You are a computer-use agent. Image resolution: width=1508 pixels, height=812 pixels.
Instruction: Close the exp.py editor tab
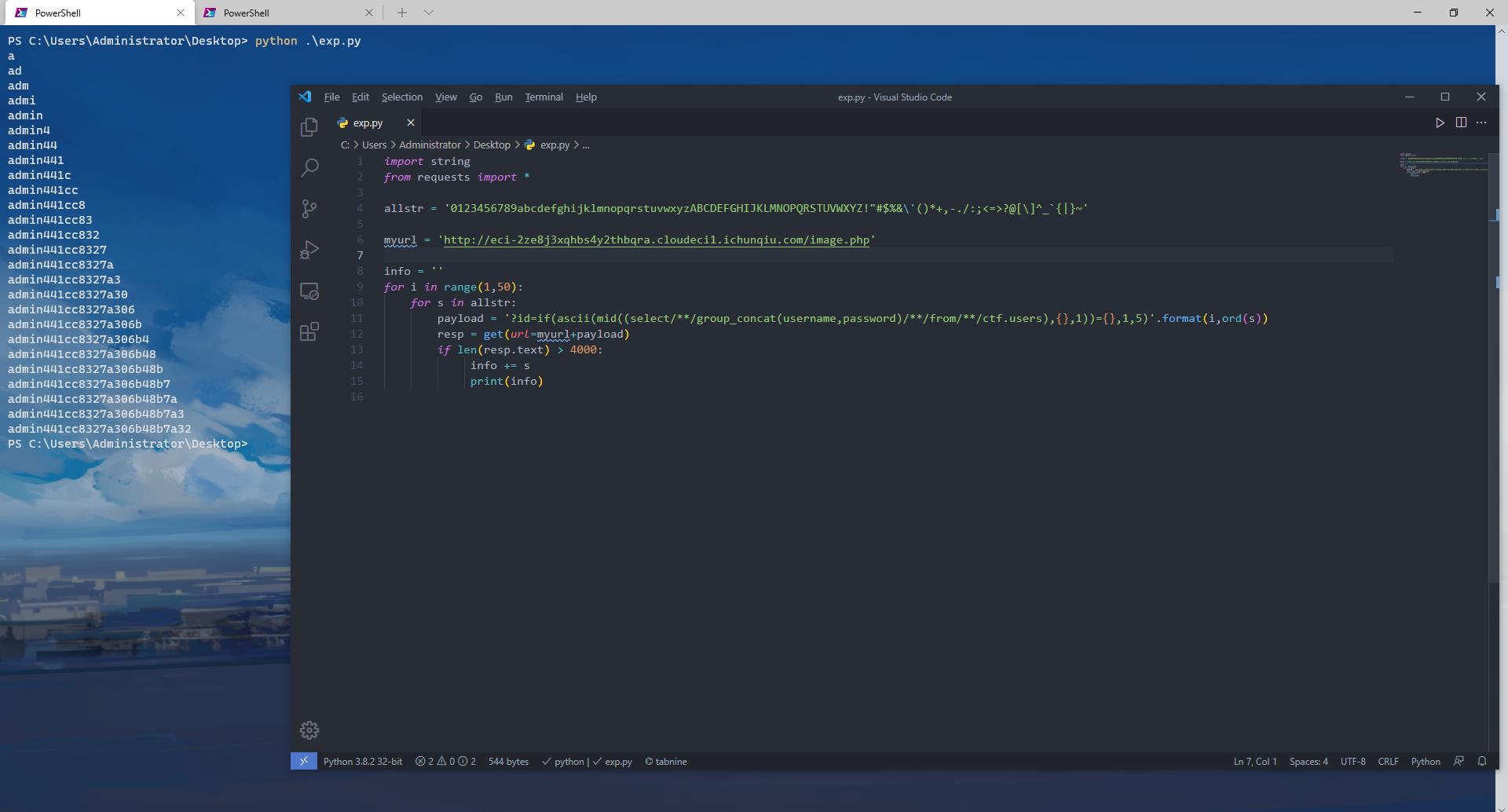click(410, 123)
